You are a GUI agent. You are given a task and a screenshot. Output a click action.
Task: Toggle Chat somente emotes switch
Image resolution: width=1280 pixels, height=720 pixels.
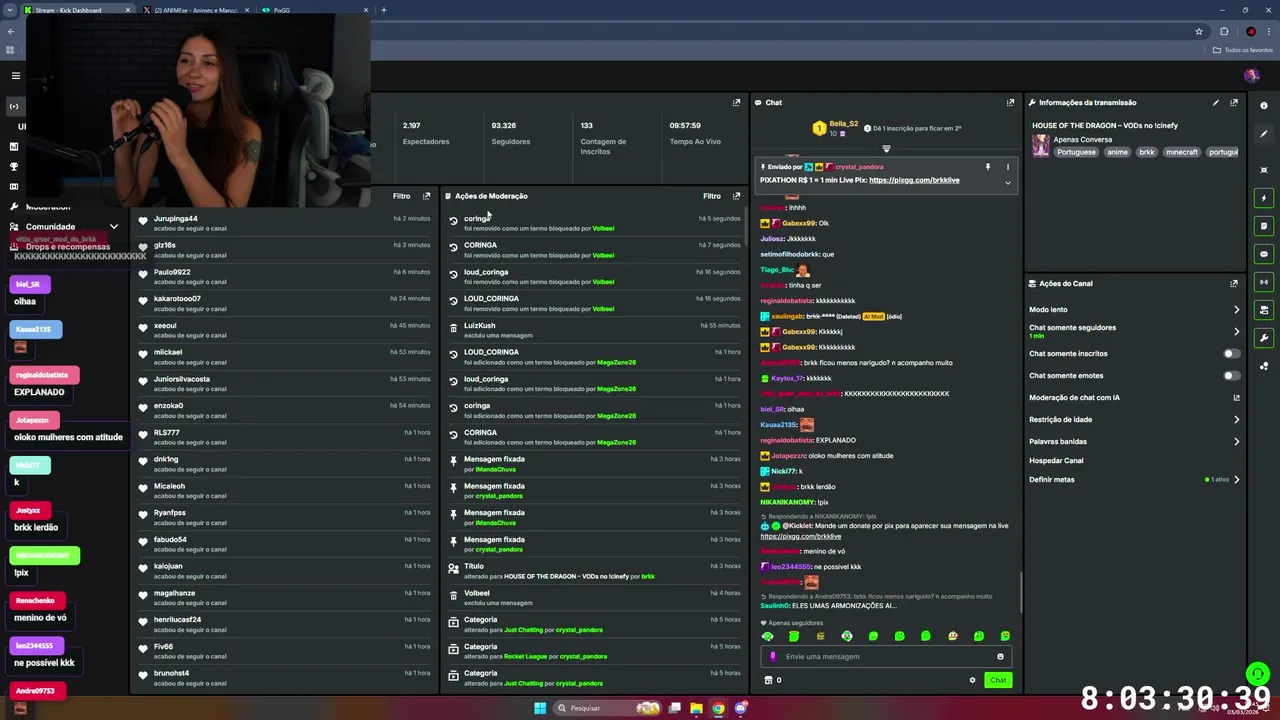click(x=1232, y=375)
